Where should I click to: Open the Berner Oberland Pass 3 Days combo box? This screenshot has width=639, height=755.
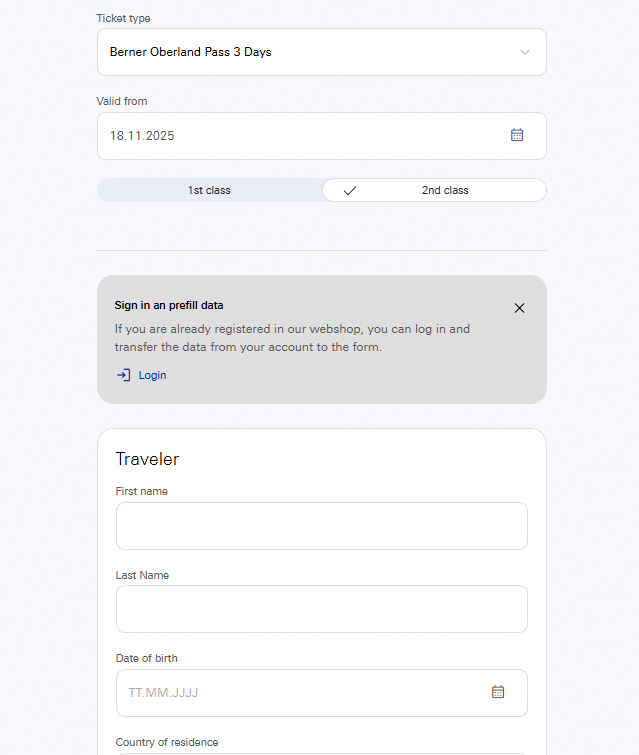pos(300,52)
